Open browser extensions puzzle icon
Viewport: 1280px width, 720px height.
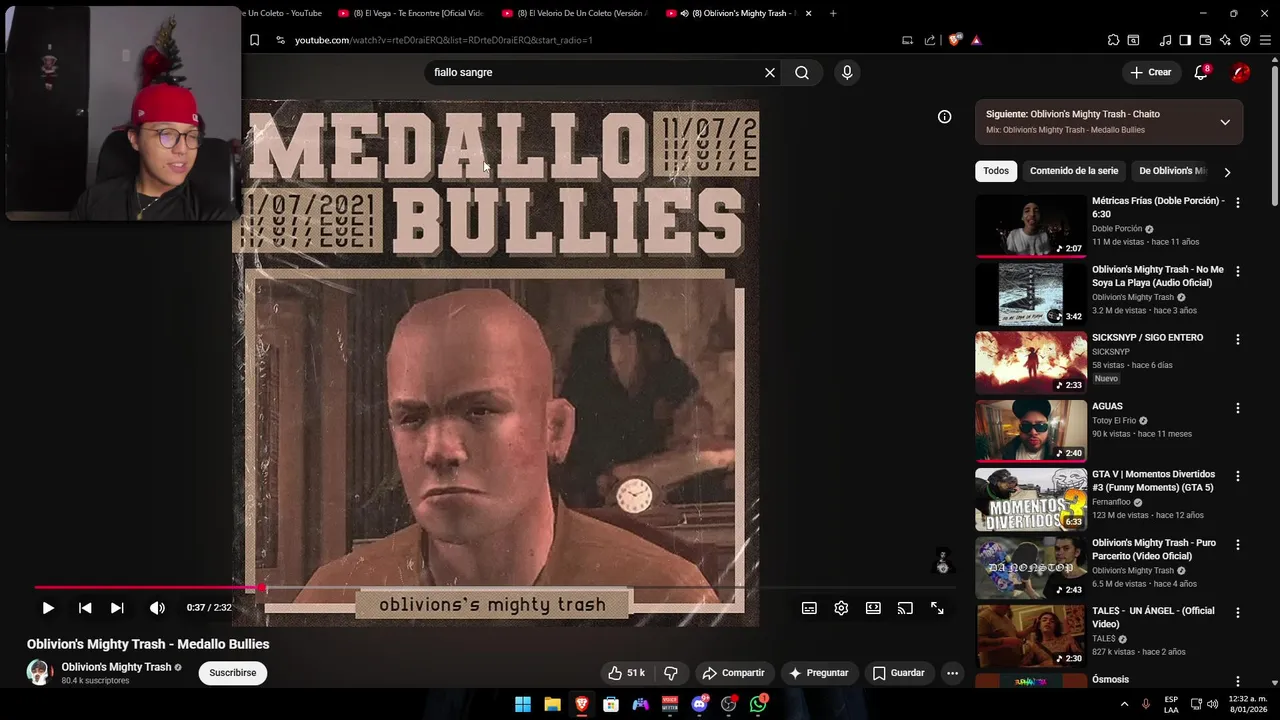pyautogui.click(x=1113, y=40)
